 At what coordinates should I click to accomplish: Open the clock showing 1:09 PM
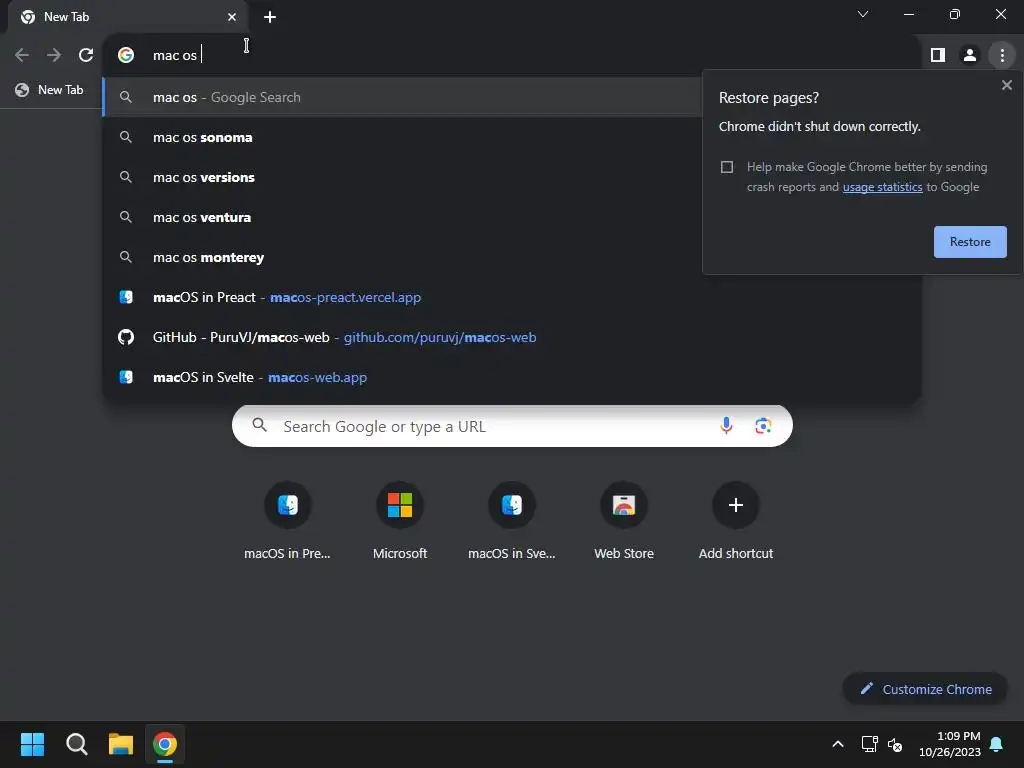[950, 744]
